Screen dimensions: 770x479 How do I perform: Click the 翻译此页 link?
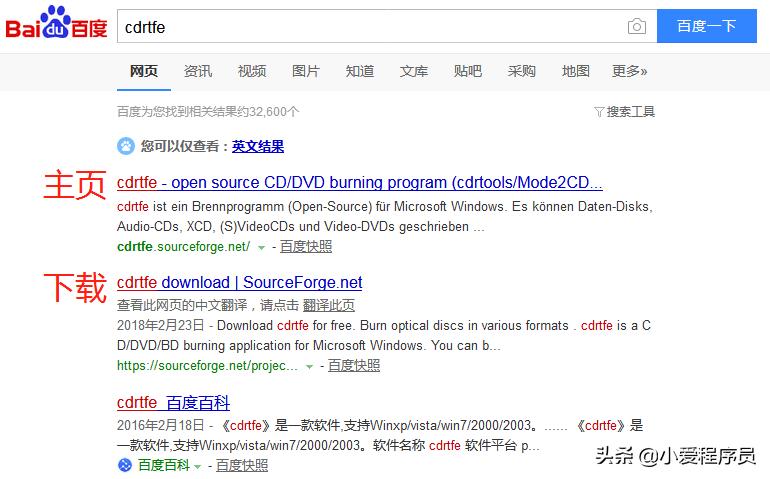[329, 306]
